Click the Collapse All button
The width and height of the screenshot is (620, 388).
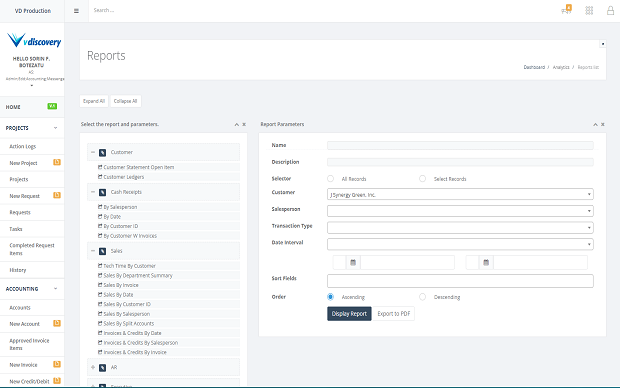coord(125,101)
